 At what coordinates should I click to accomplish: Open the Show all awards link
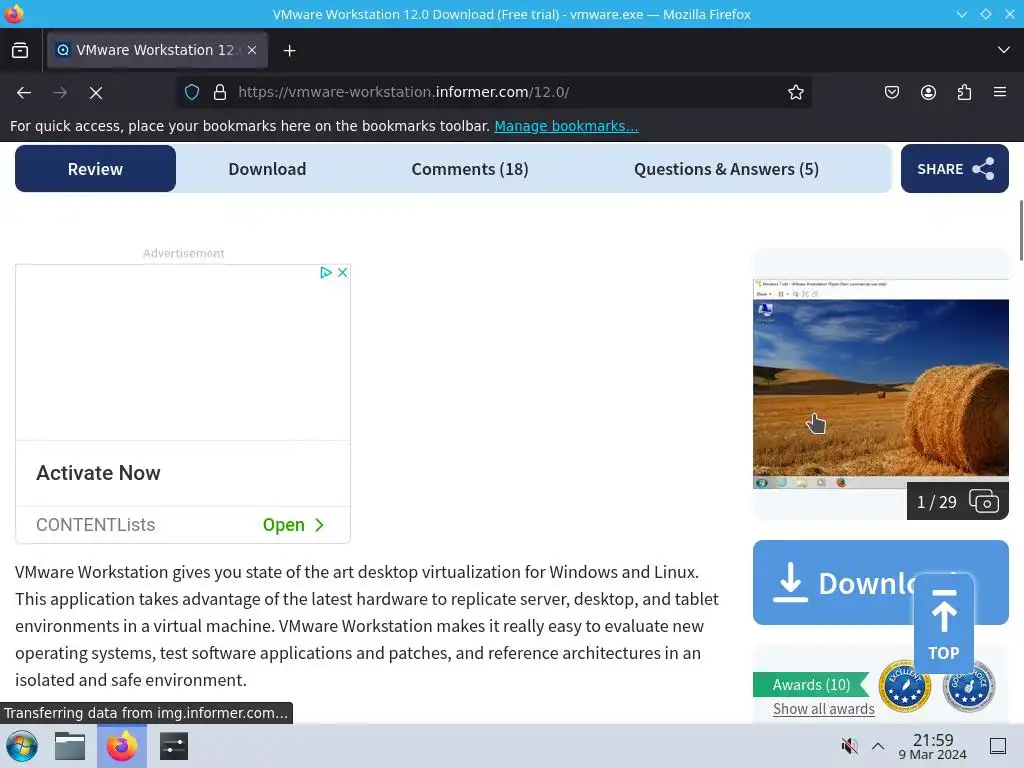(x=824, y=709)
